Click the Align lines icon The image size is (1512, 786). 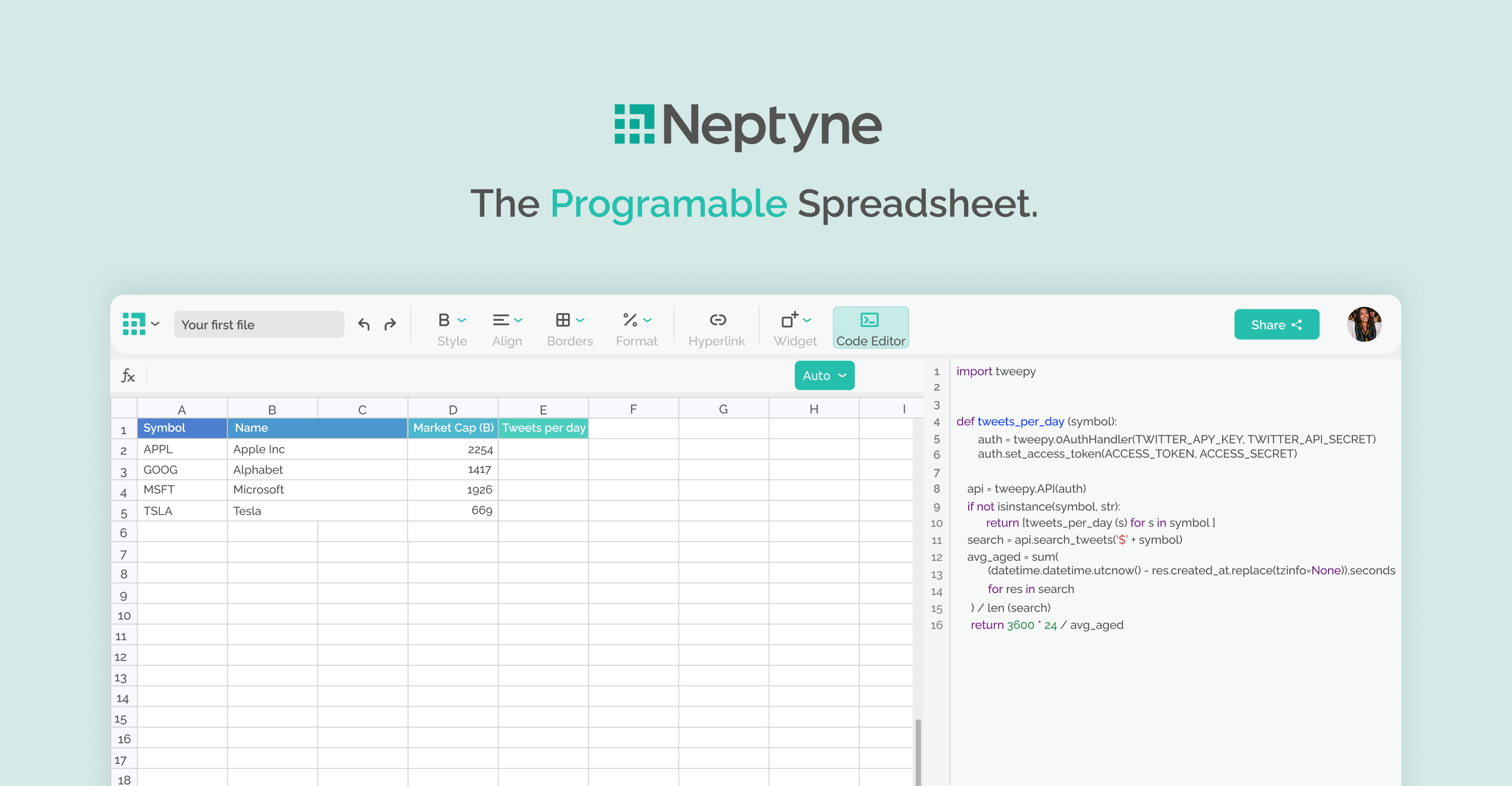[500, 320]
